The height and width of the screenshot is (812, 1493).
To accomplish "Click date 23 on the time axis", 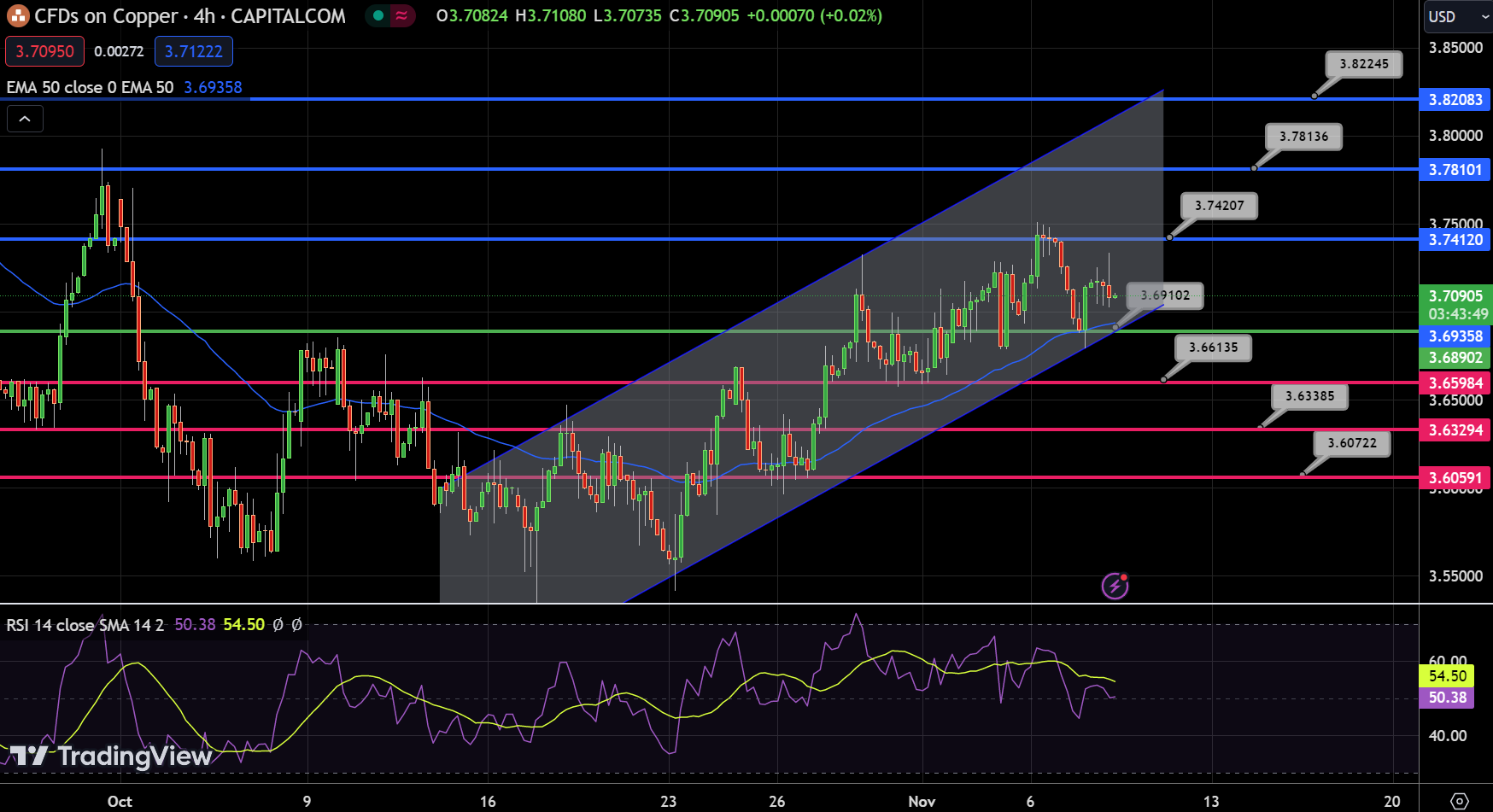I will click(x=669, y=801).
